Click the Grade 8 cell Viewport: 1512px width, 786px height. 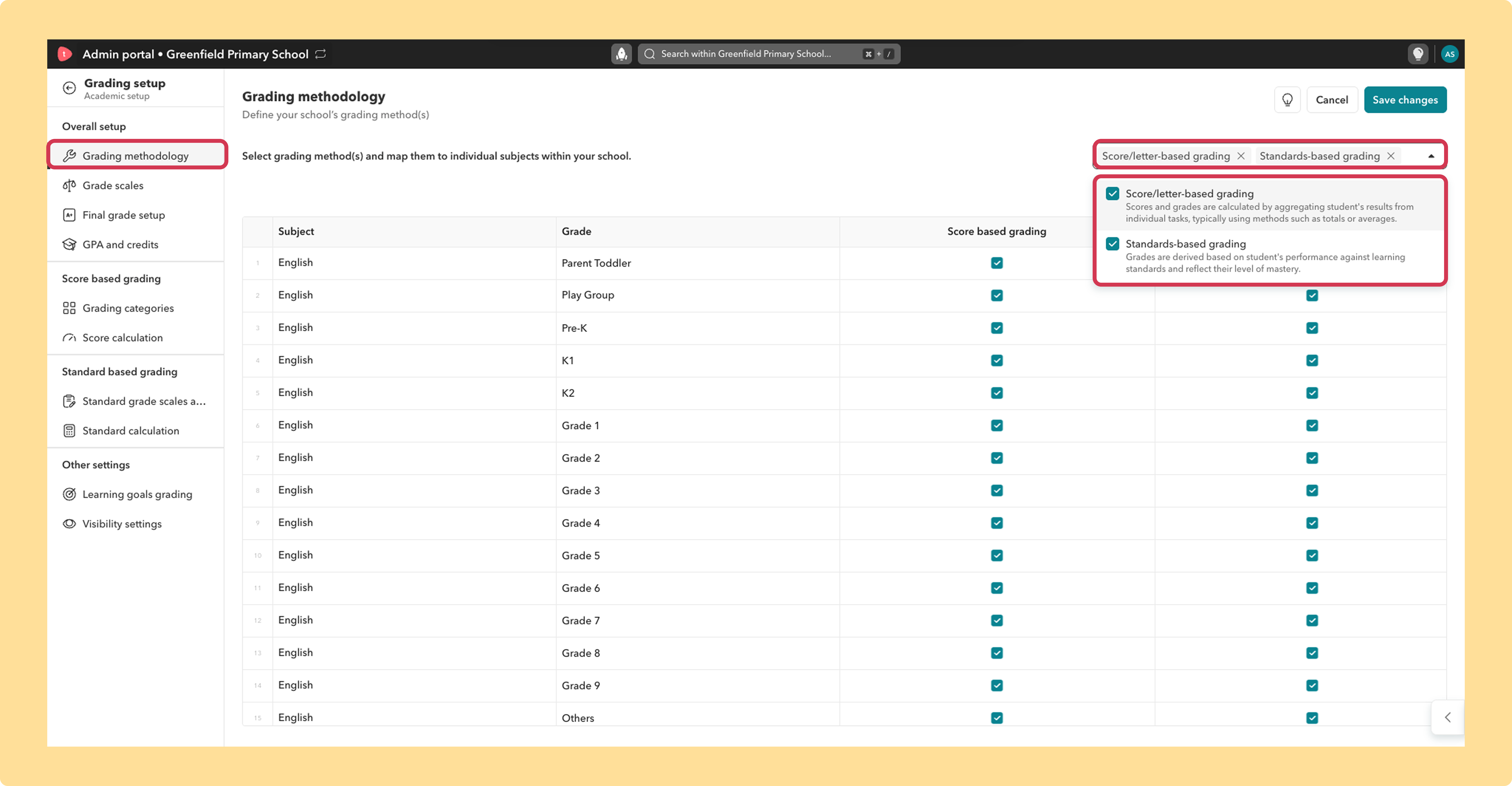coord(697,653)
